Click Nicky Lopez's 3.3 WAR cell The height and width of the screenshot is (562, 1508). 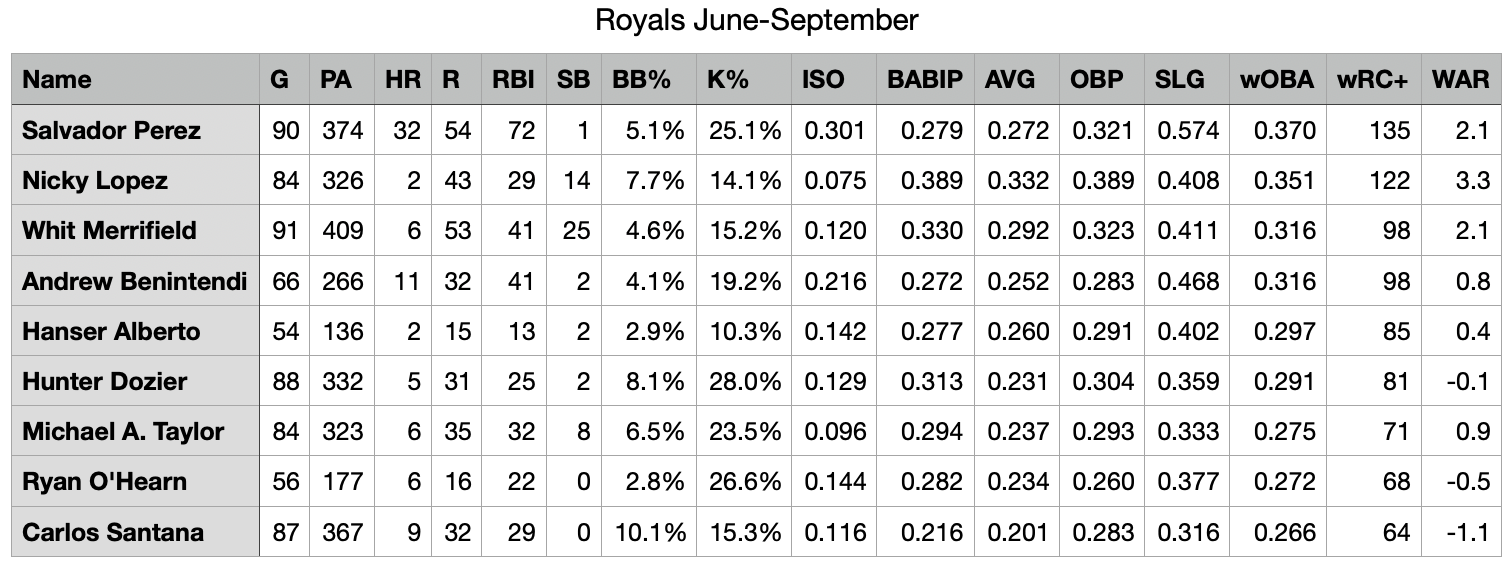point(1472,180)
